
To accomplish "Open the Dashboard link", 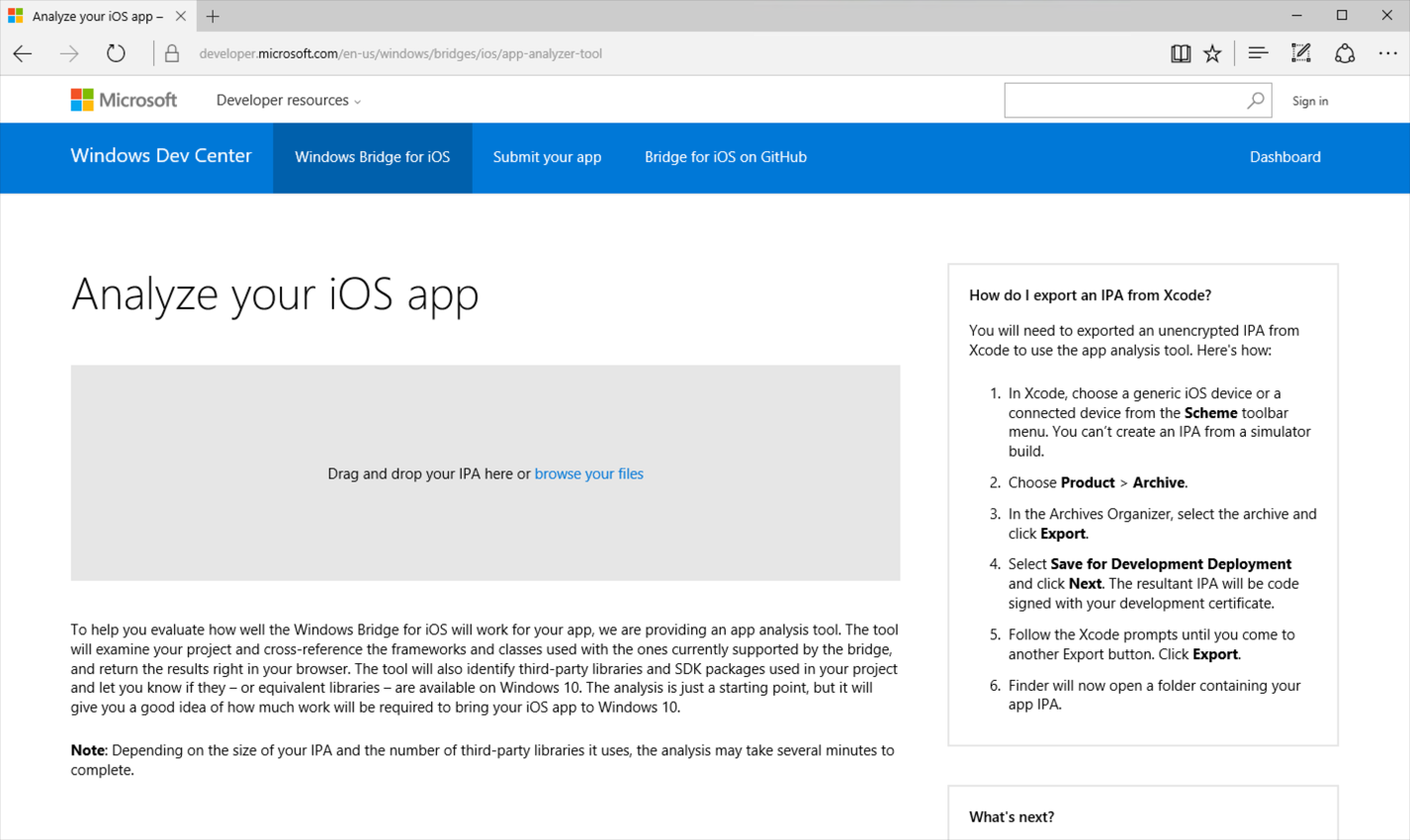I will click(1285, 157).
